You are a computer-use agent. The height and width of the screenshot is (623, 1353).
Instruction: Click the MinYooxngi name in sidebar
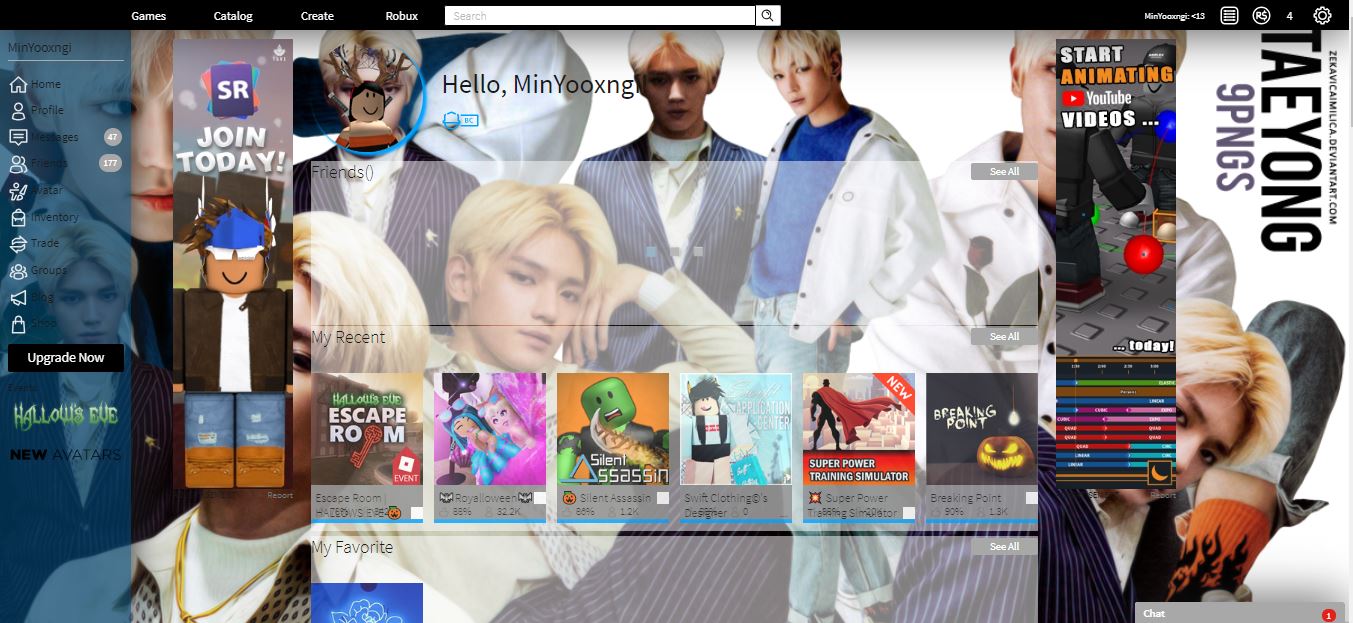(40, 47)
